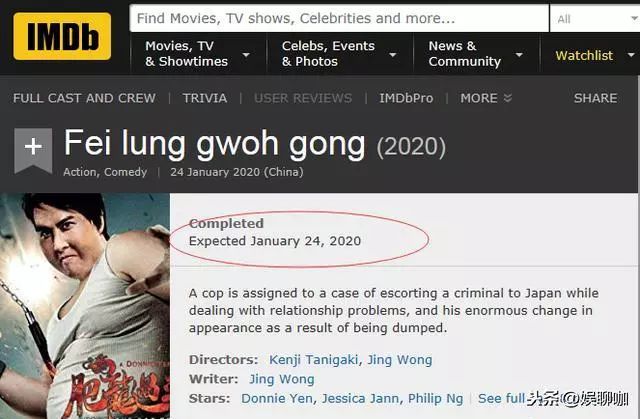This screenshot has width=640, height=419.
Task: Click the IMDb logo
Action: (x=62, y=36)
